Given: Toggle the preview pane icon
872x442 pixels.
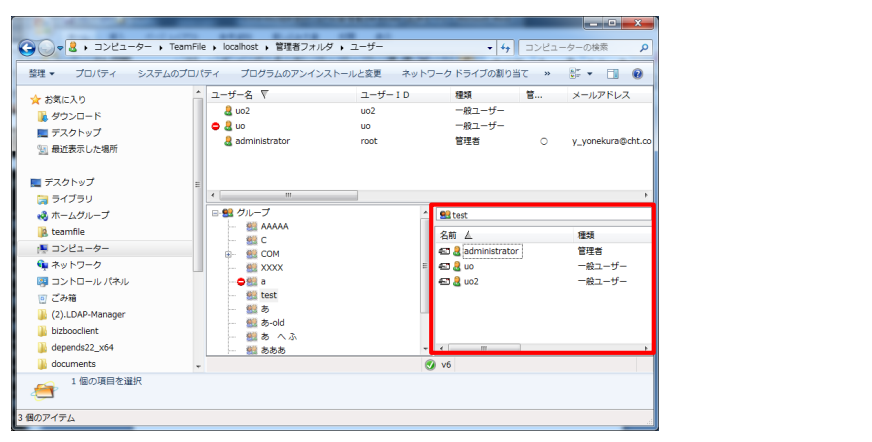Looking at the screenshot, I should point(613,74).
